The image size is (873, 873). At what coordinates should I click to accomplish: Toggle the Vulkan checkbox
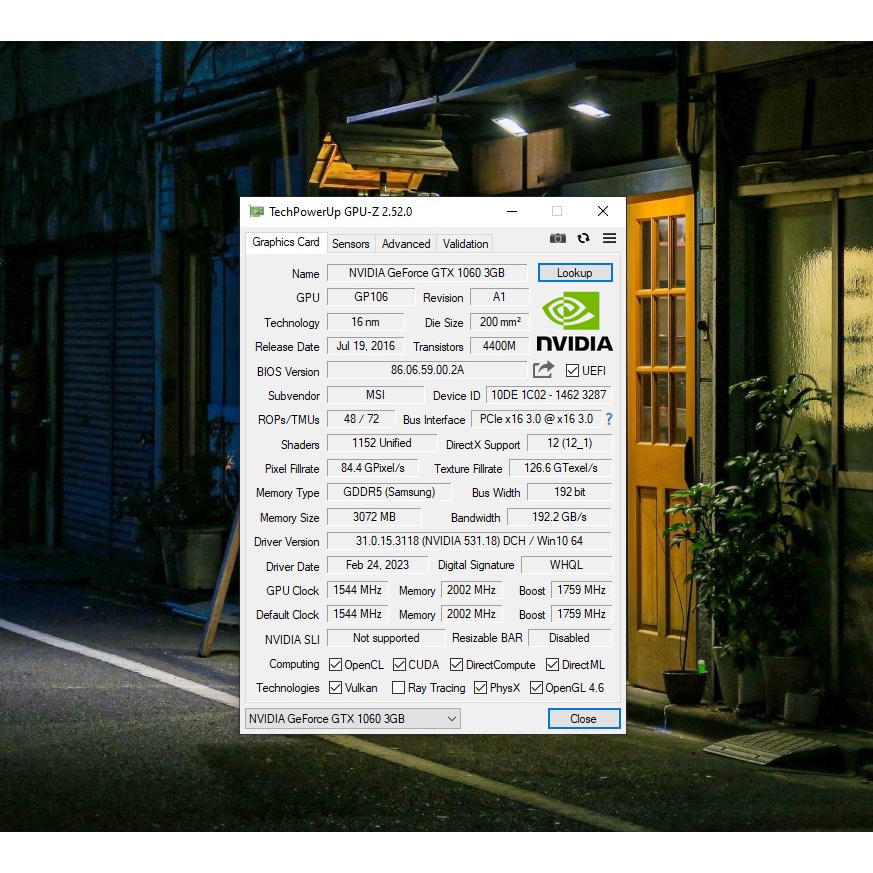(x=335, y=688)
